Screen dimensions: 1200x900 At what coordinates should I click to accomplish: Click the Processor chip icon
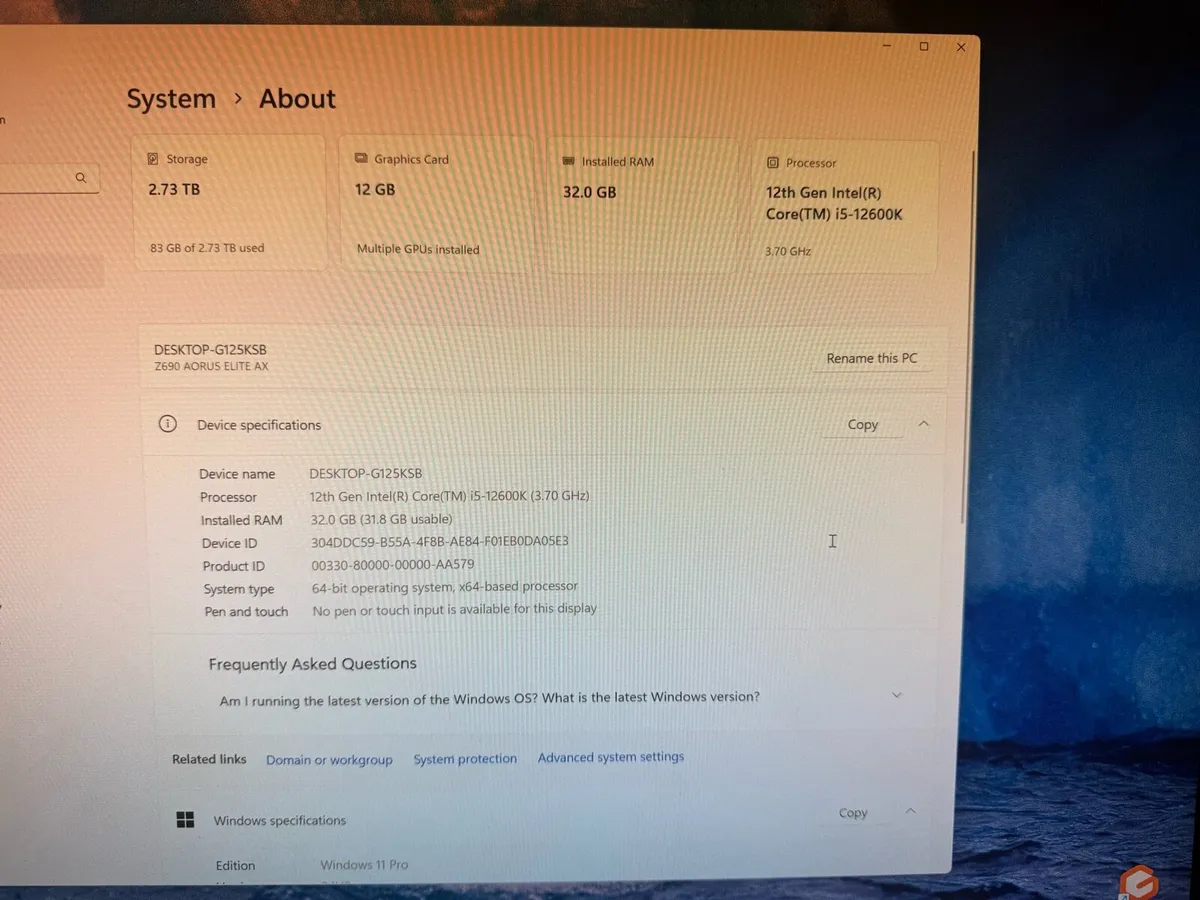pyautogui.click(x=773, y=162)
